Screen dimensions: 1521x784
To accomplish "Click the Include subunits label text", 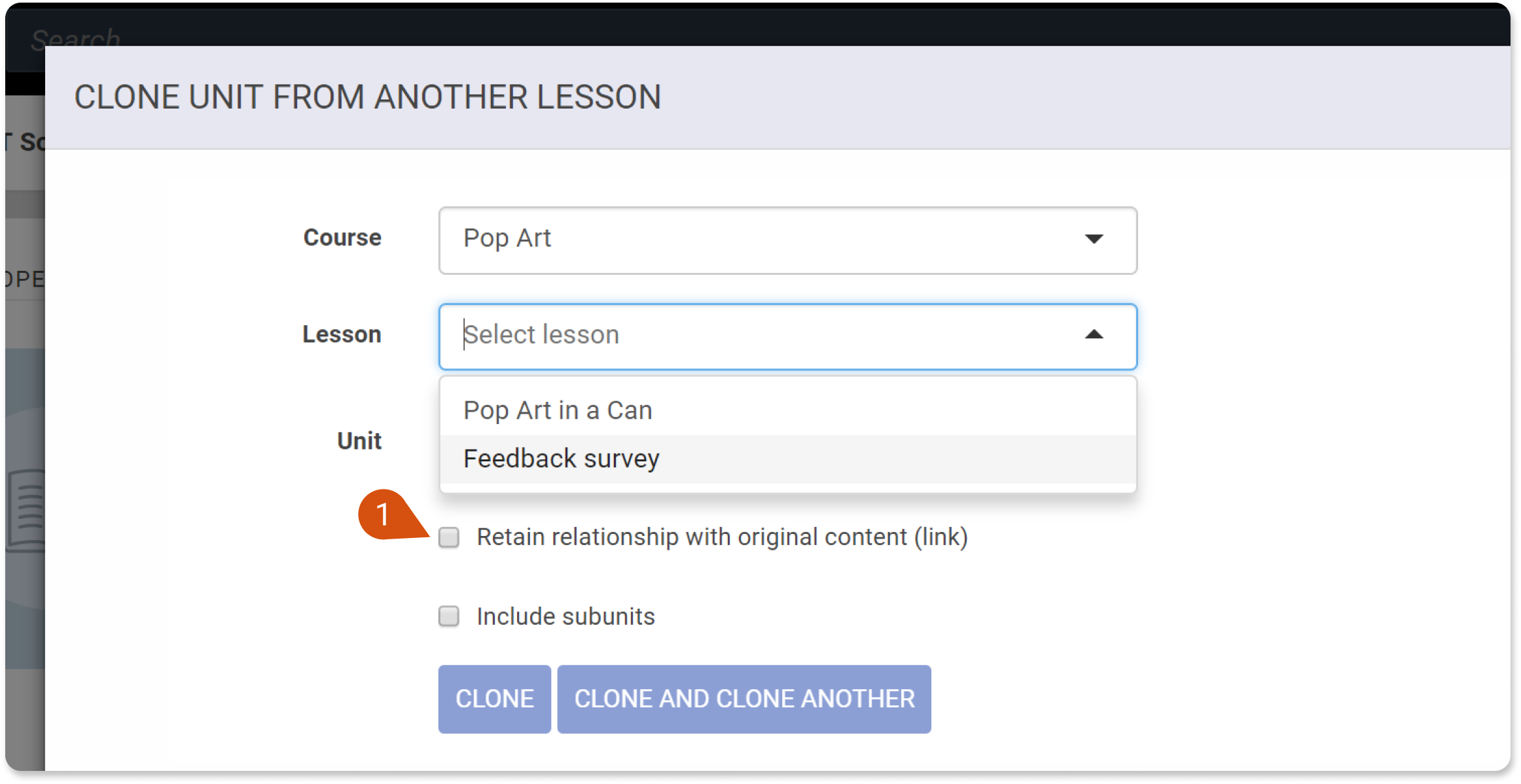I will [565, 616].
